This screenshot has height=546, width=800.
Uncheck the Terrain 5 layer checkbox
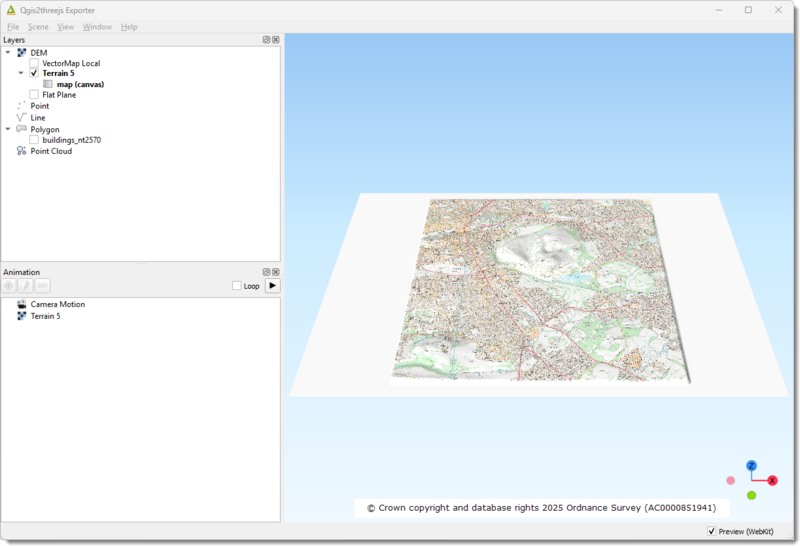pyautogui.click(x=34, y=73)
